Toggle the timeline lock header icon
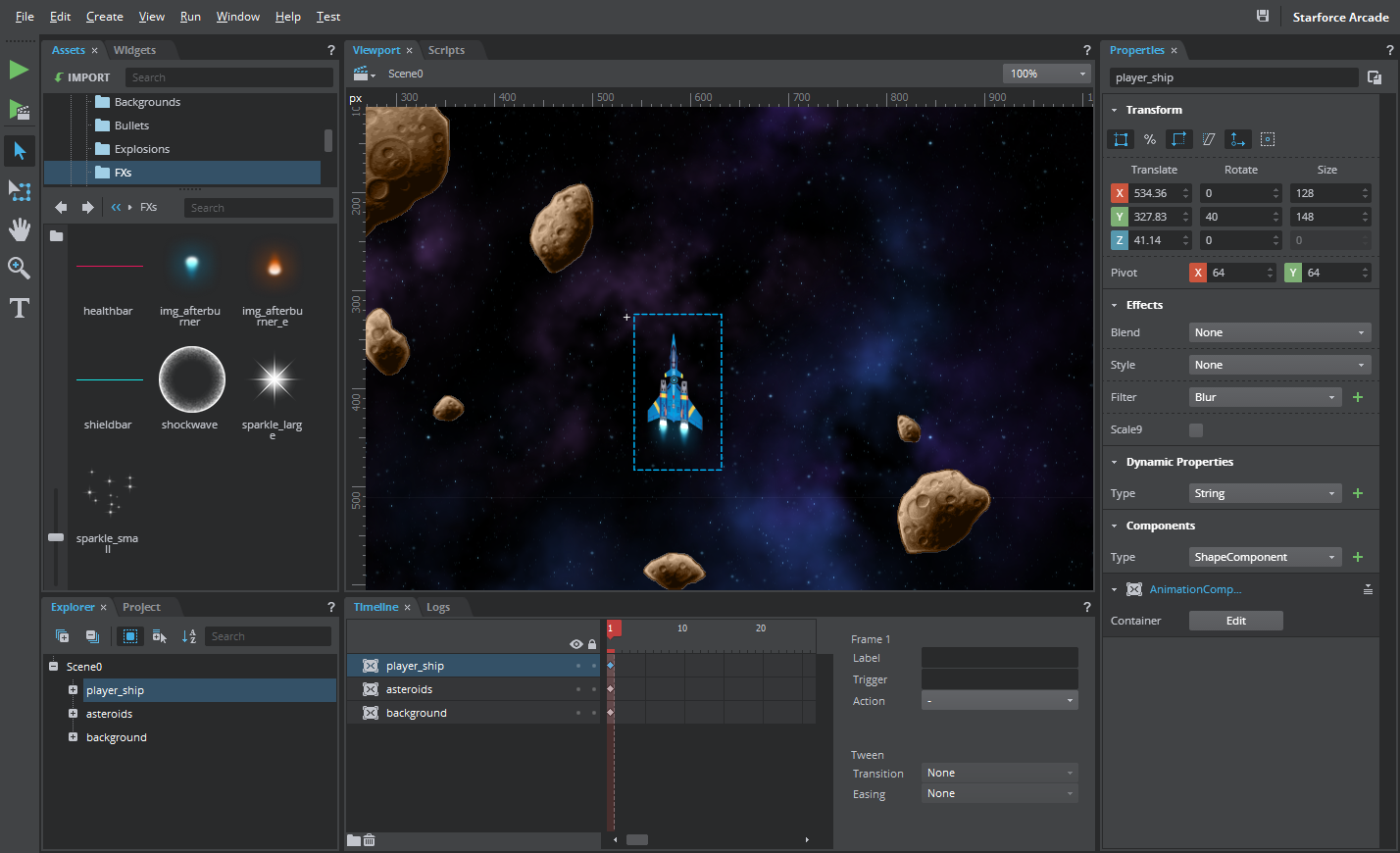Viewport: 1400px width, 853px height. pos(592,644)
